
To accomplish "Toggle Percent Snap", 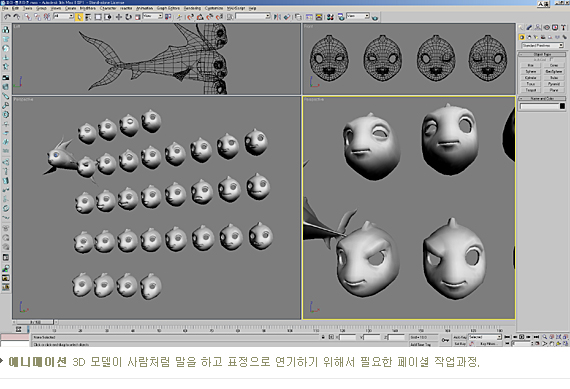I will [x=210, y=17].
